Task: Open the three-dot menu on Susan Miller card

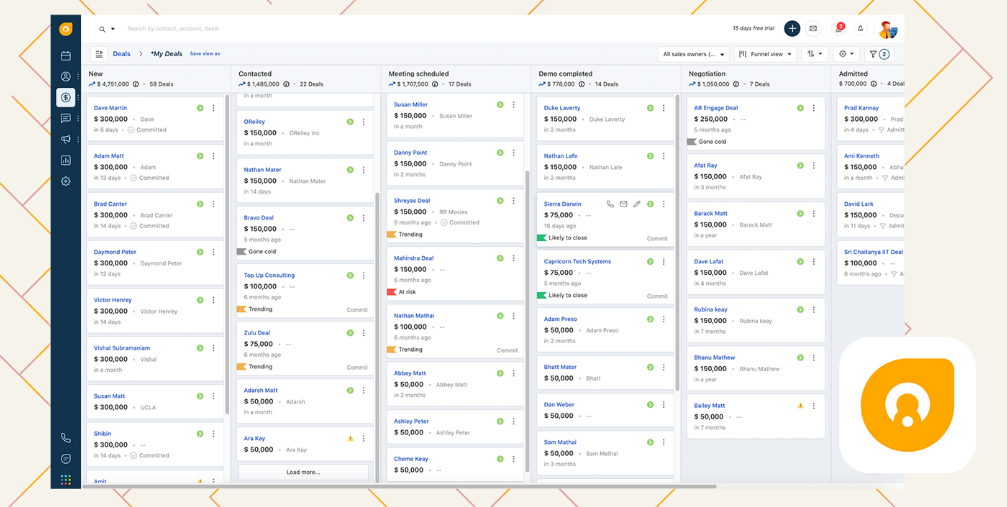Action: [514, 104]
